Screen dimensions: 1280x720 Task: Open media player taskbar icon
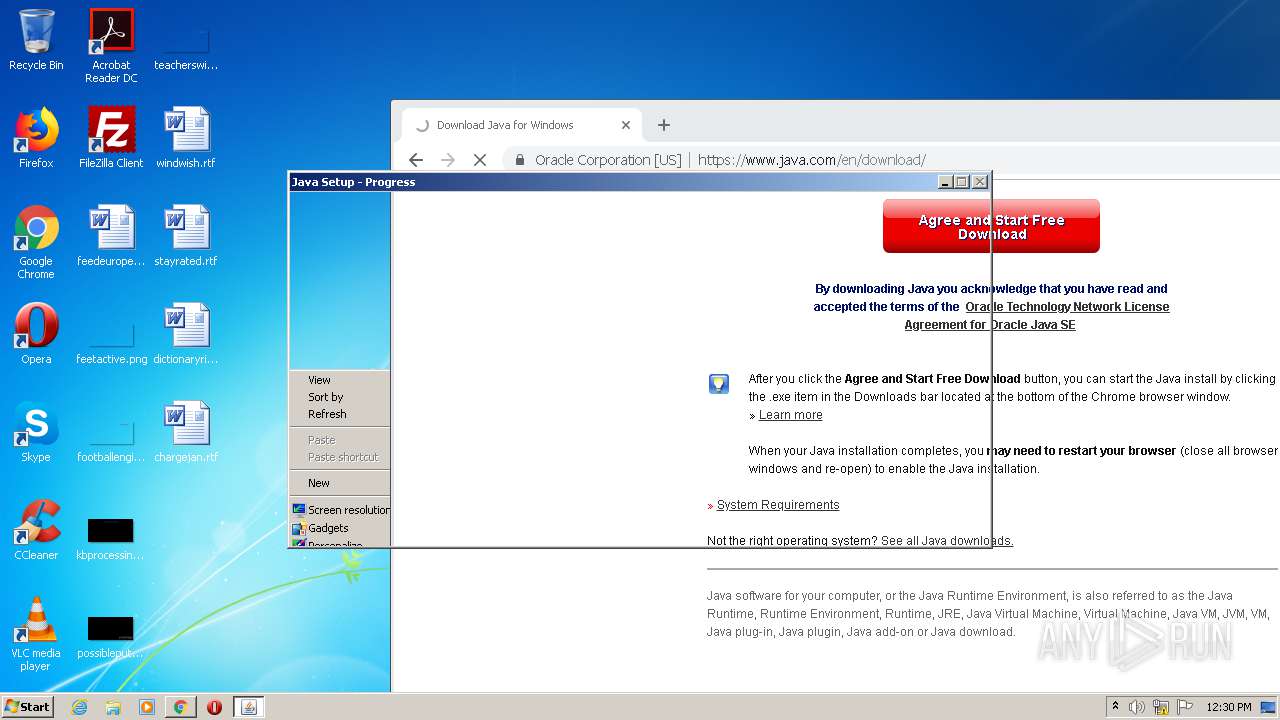click(x=147, y=707)
